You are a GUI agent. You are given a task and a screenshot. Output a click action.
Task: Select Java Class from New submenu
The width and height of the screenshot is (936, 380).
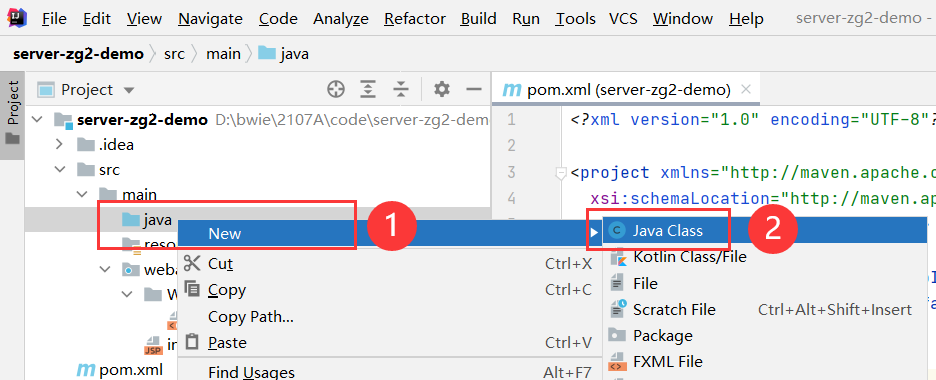(765, 230)
